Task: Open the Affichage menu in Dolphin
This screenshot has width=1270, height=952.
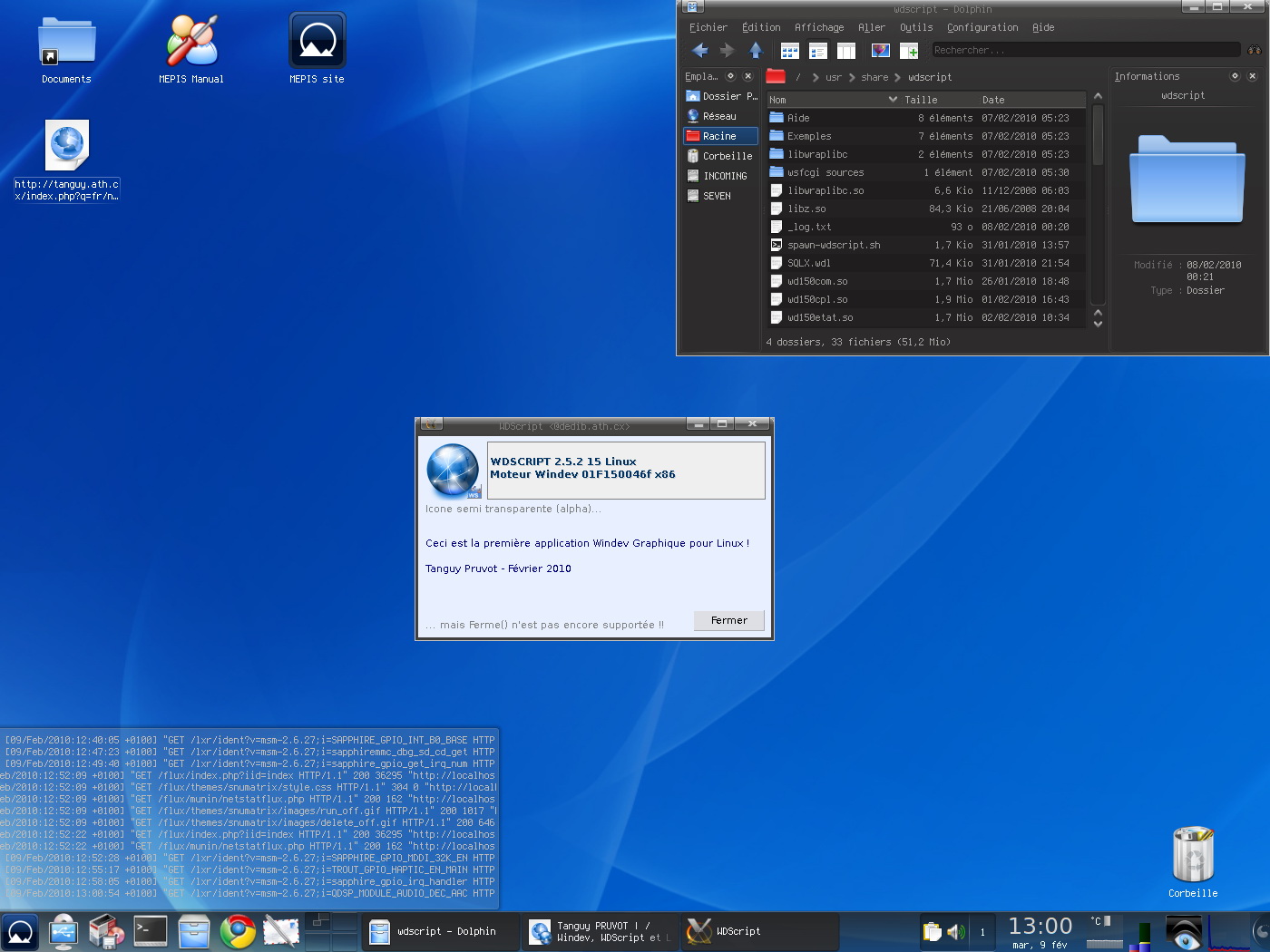Action: [819, 28]
